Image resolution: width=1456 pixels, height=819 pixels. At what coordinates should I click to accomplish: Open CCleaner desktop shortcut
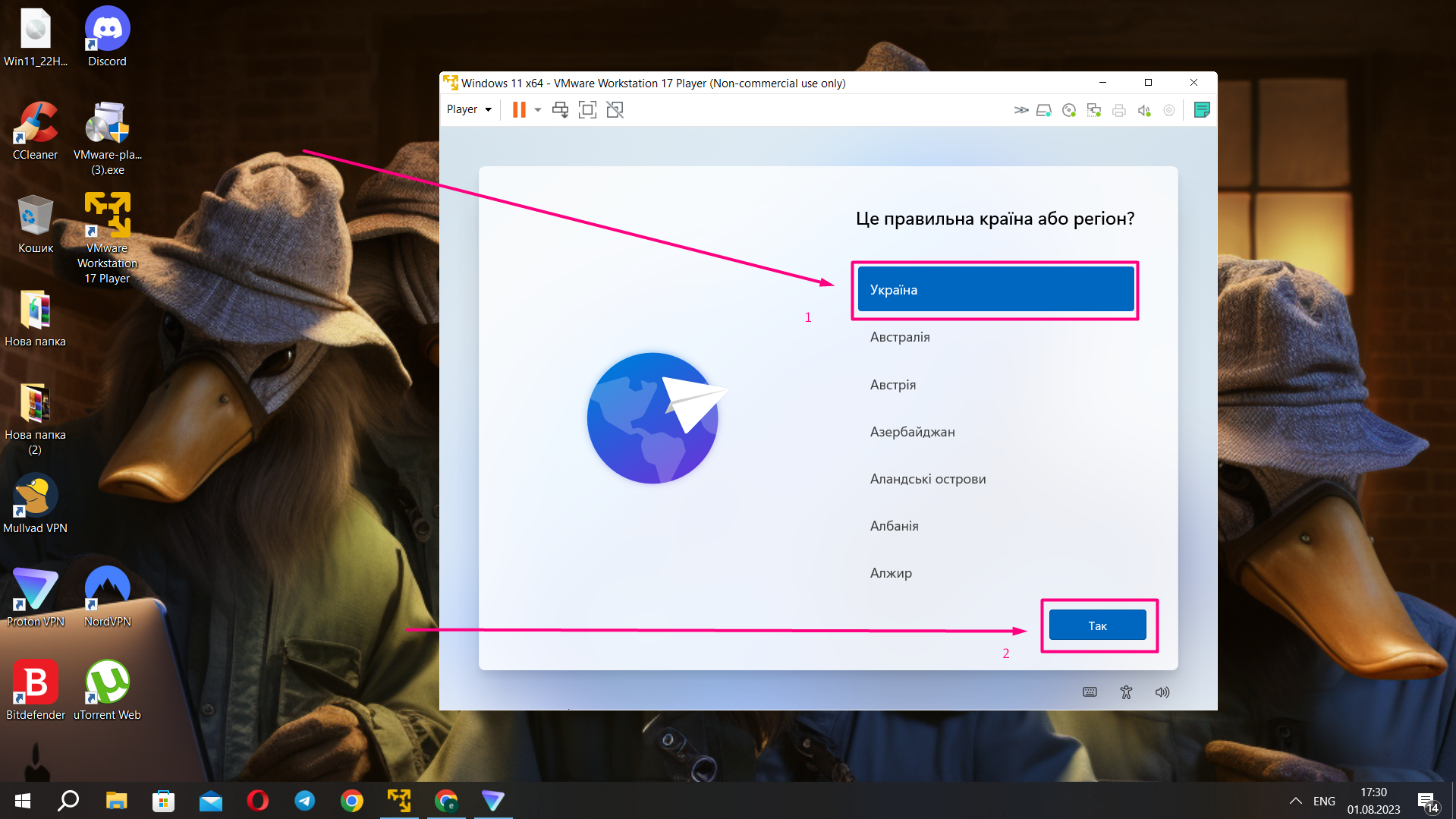(x=35, y=131)
